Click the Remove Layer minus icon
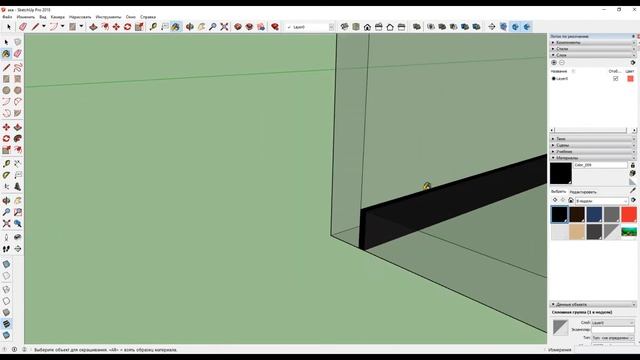Screen dimensions: 640x360 point(562,62)
